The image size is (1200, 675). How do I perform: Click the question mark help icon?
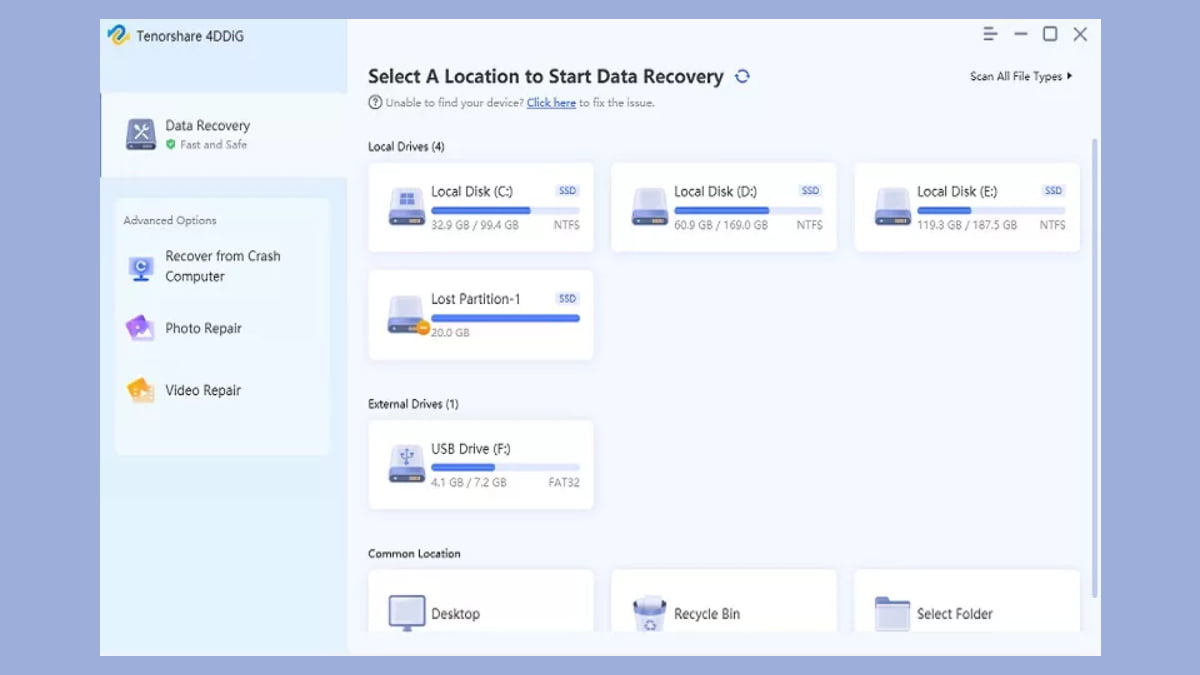coord(375,102)
